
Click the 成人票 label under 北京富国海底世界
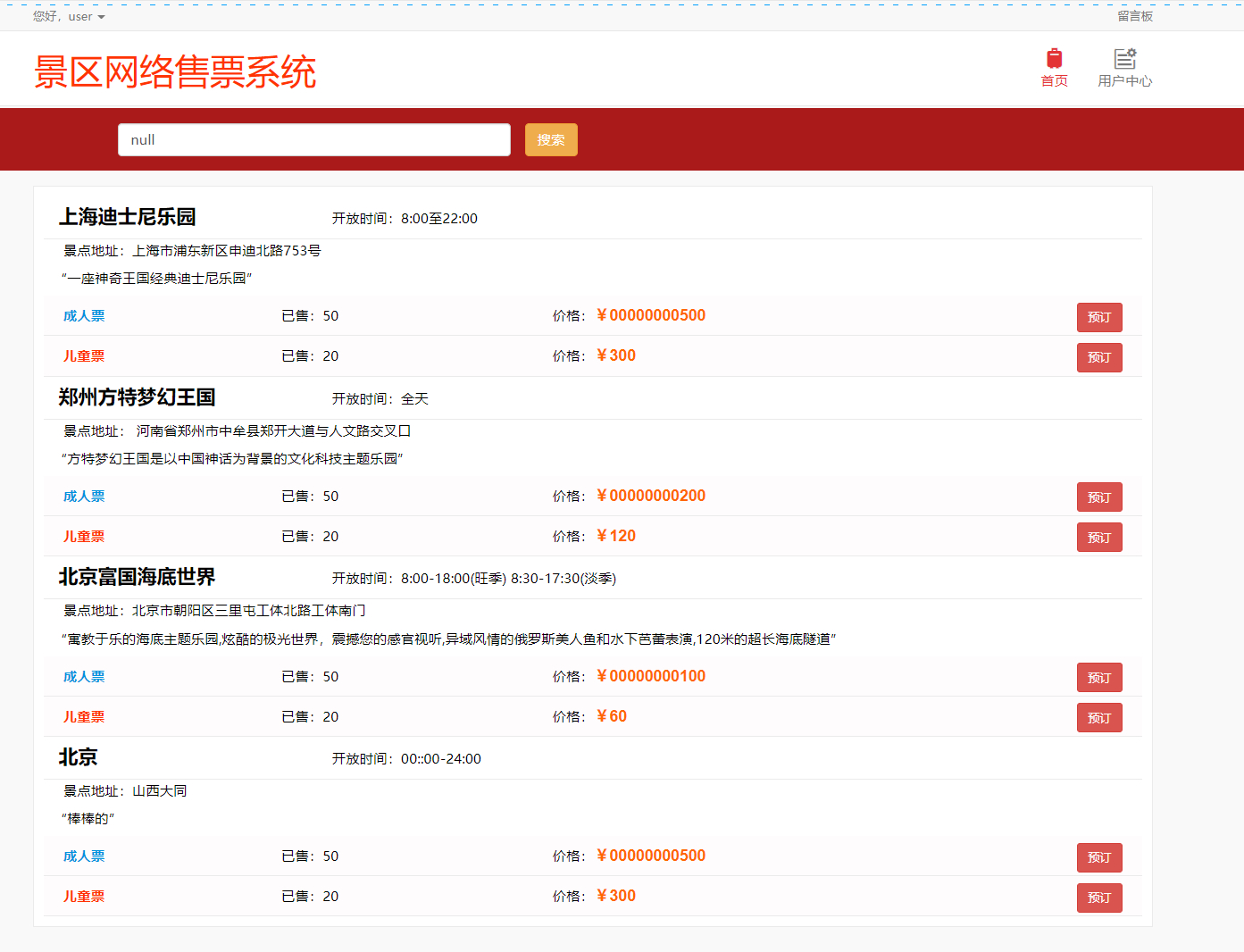(84, 677)
